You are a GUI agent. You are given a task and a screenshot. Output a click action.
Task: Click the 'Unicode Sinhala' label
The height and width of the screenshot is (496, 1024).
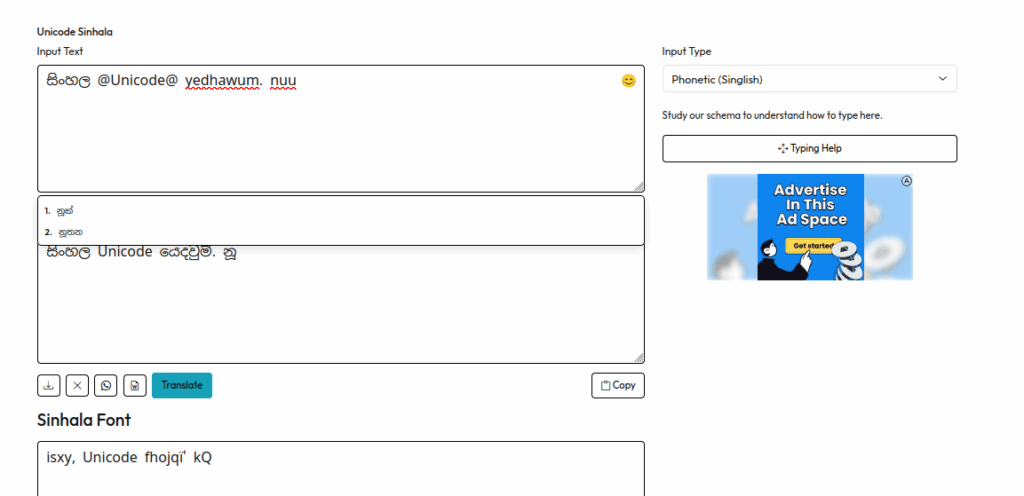coord(75,31)
